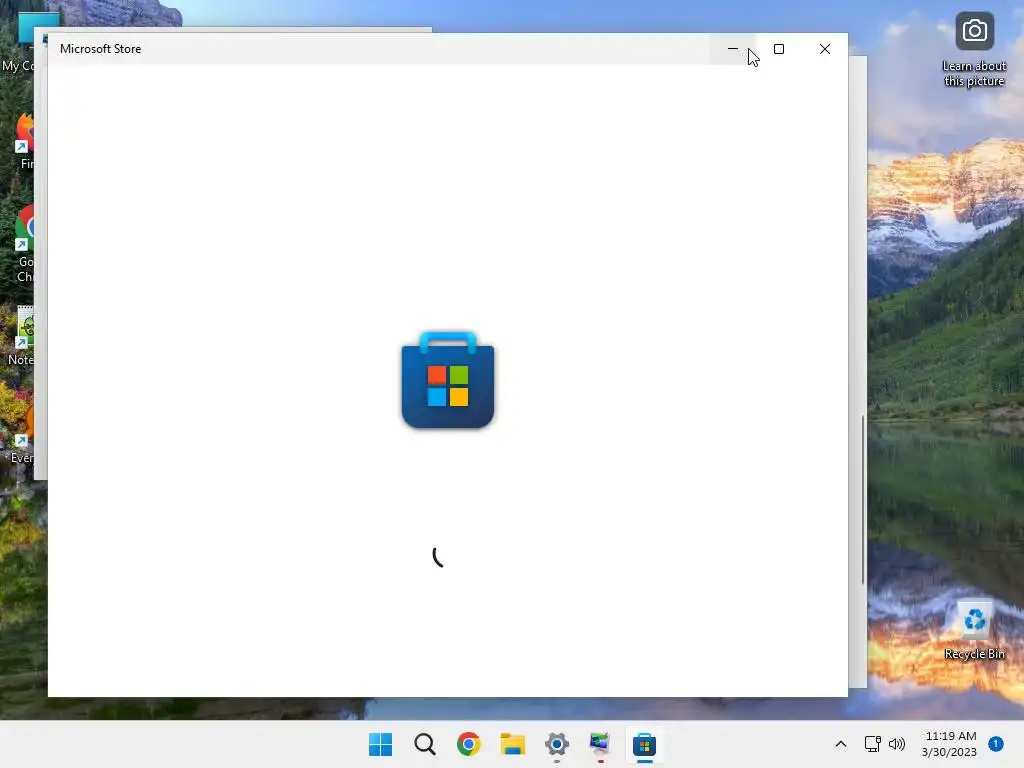Open Recycle Bin desktop icon
The height and width of the screenshot is (768, 1024).
click(x=974, y=630)
